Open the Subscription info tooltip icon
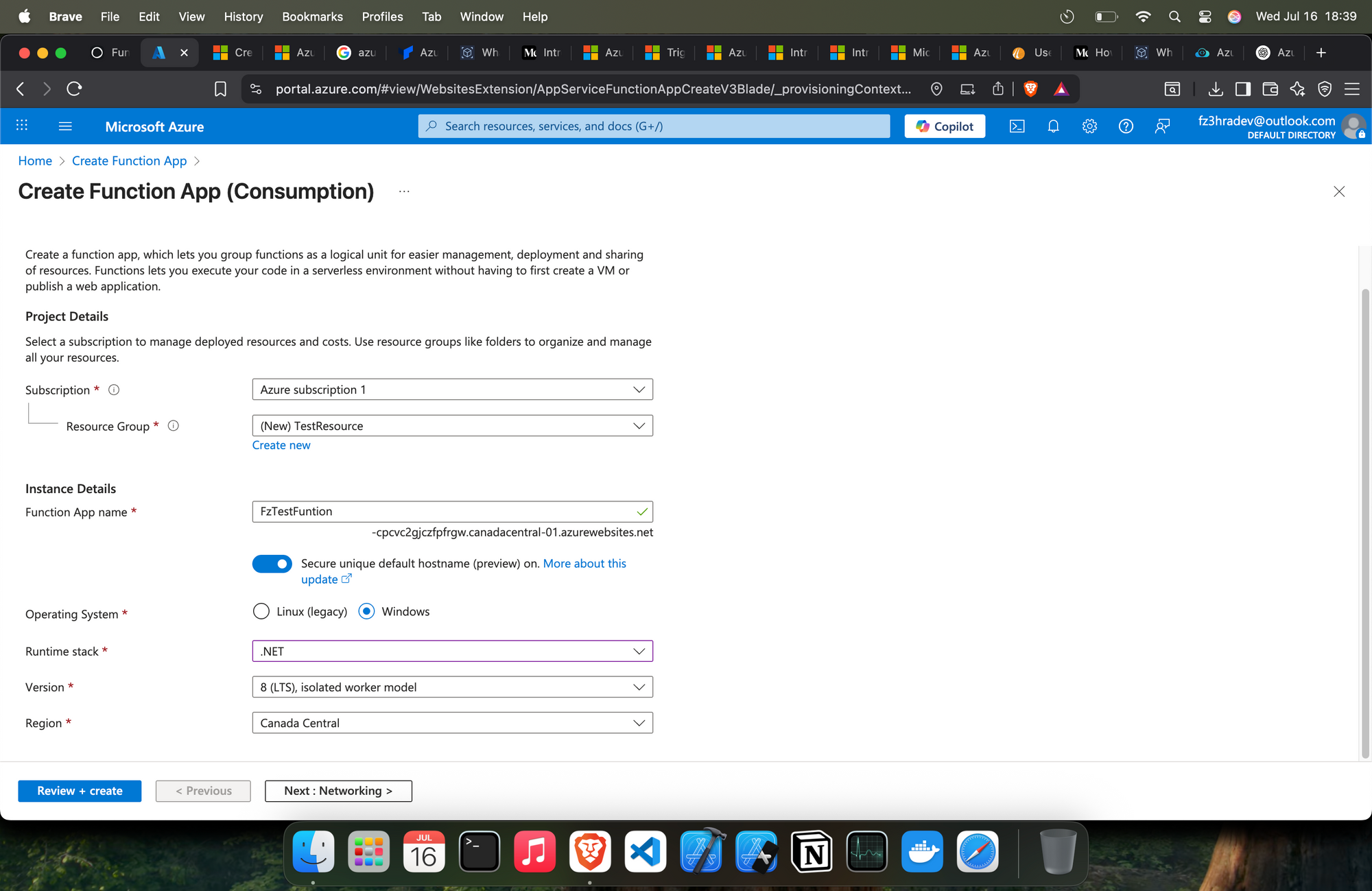 point(114,390)
